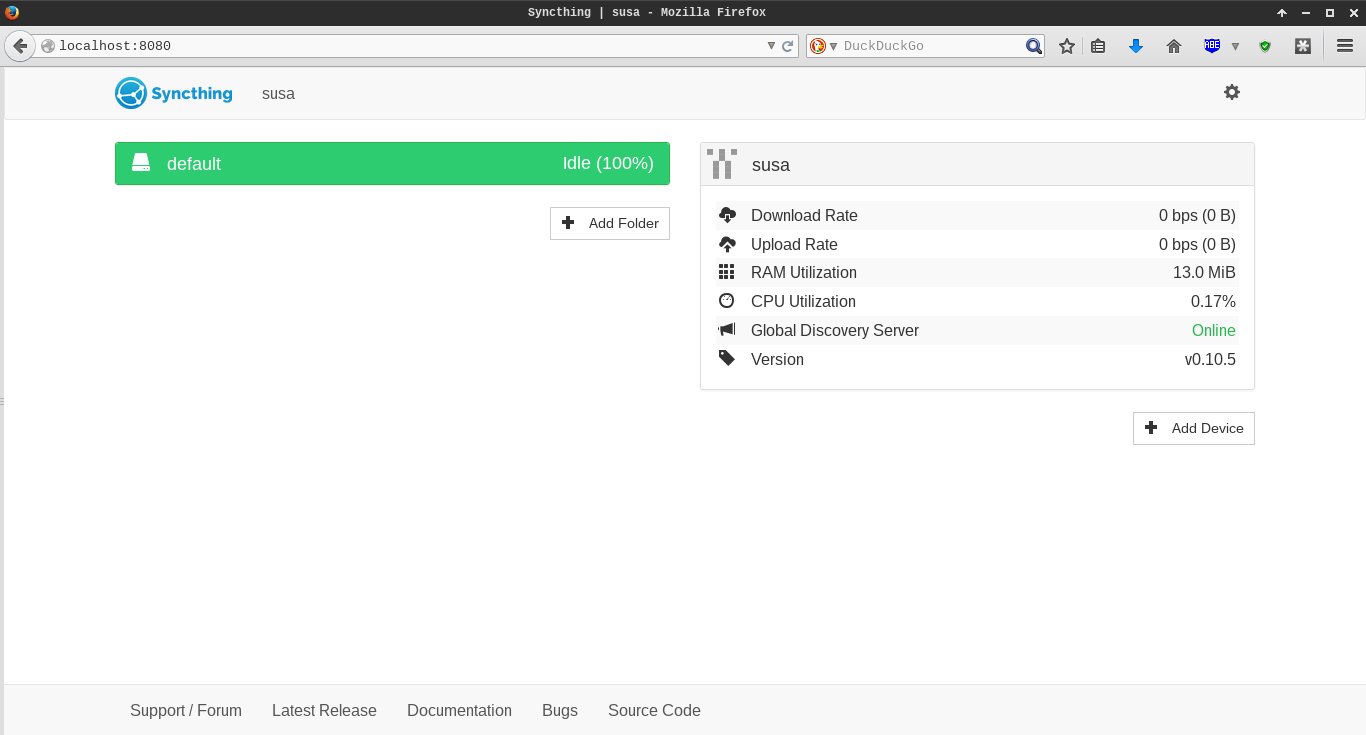Open Syncthing settings gear menu
The height and width of the screenshot is (735, 1366).
coord(1231,92)
